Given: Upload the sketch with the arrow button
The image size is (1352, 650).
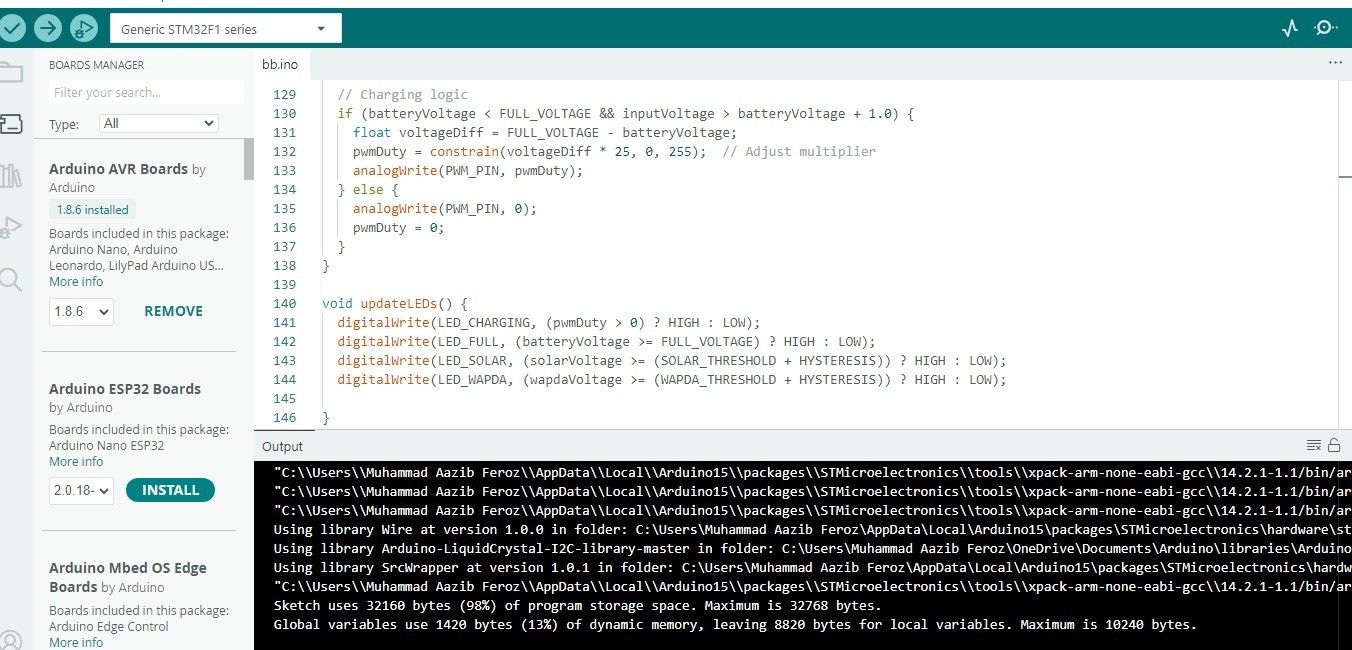Looking at the screenshot, I should click(48, 28).
